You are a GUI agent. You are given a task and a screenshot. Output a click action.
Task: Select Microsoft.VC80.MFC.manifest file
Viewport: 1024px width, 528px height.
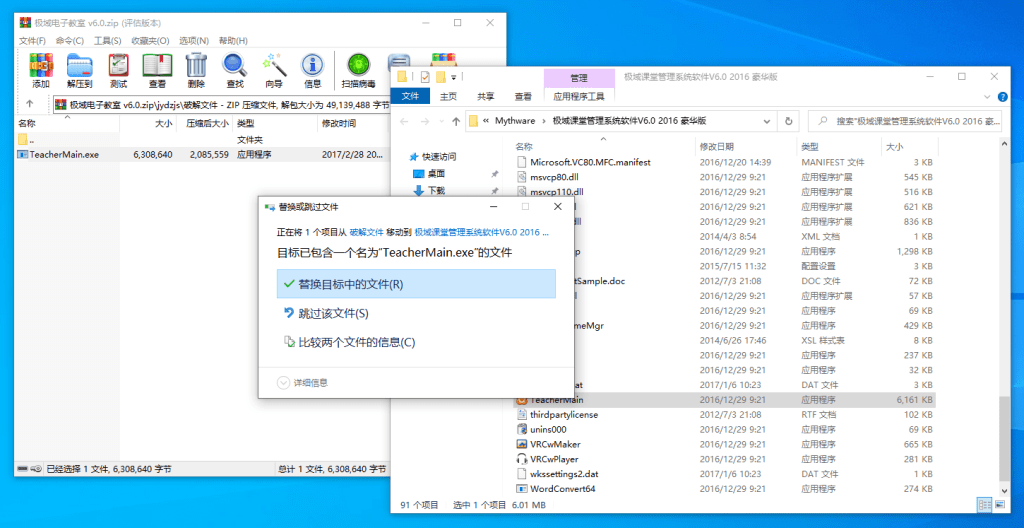[724, 162]
